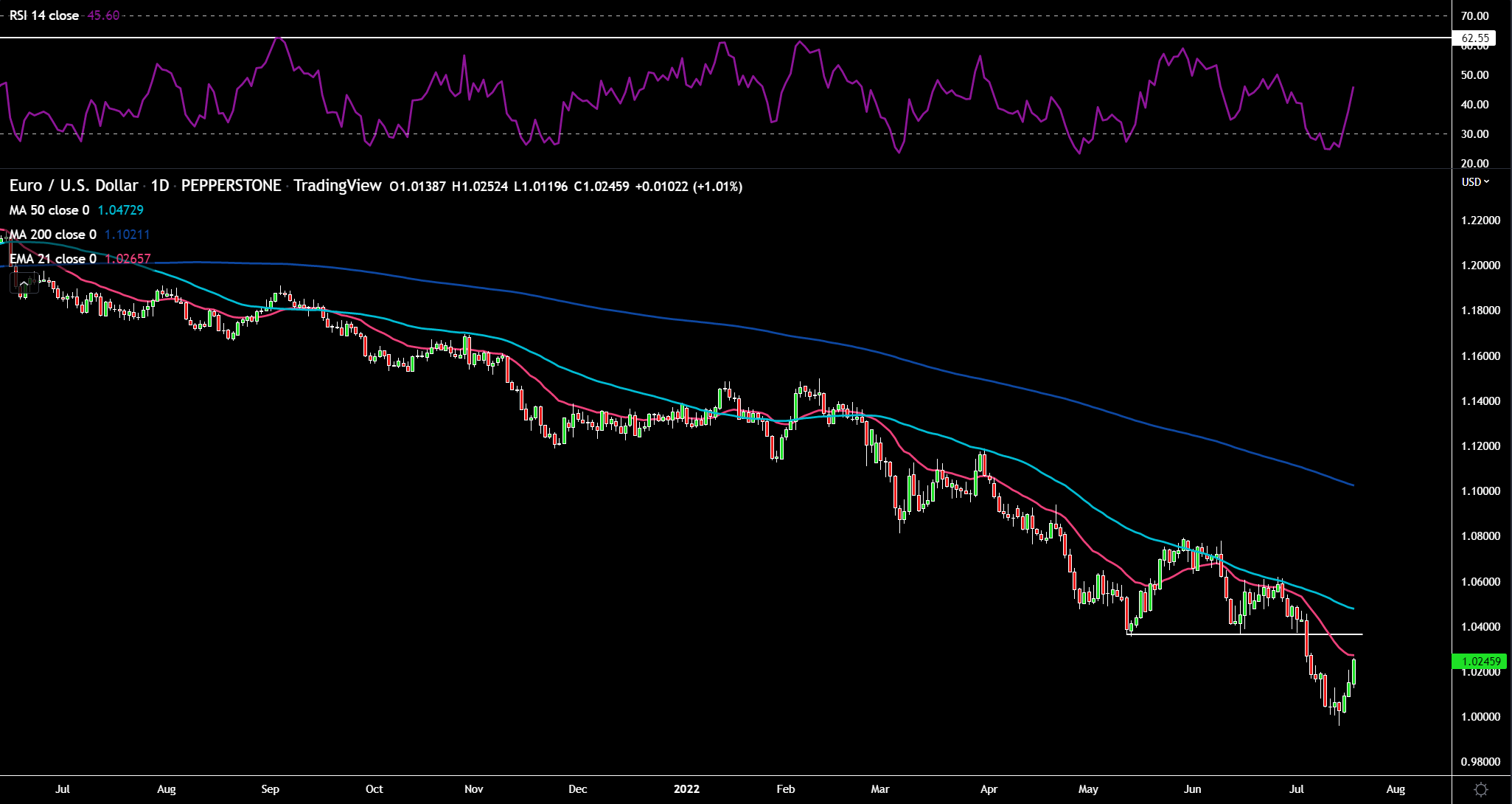Select the MA 200 close indicator label
Image resolution: width=1512 pixels, height=804 pixels.
coord(52,235)
